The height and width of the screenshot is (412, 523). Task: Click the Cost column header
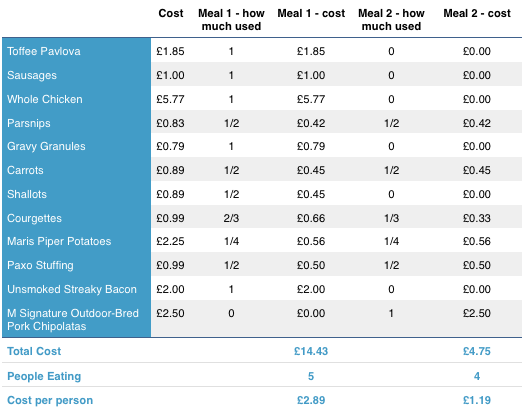pyautogui.click(x=171, y=13)
